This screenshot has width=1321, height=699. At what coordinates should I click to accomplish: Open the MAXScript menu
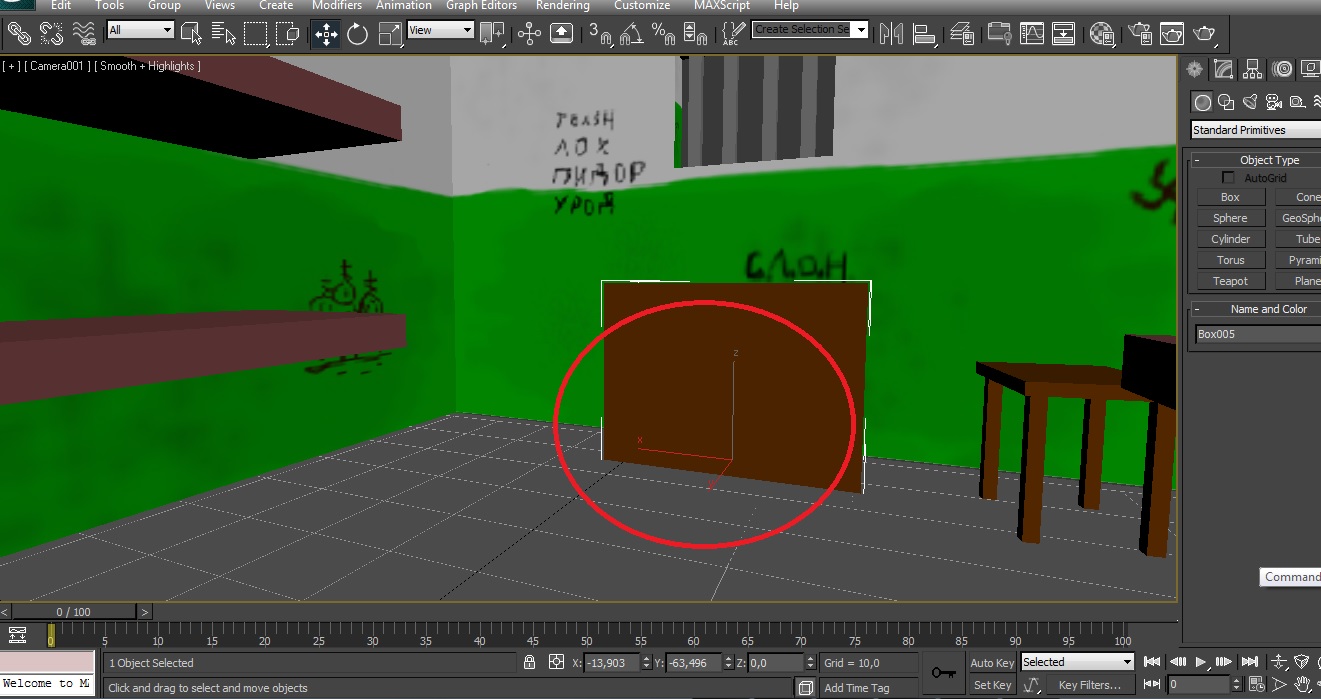pyautogui.click(x=723, y=6)
